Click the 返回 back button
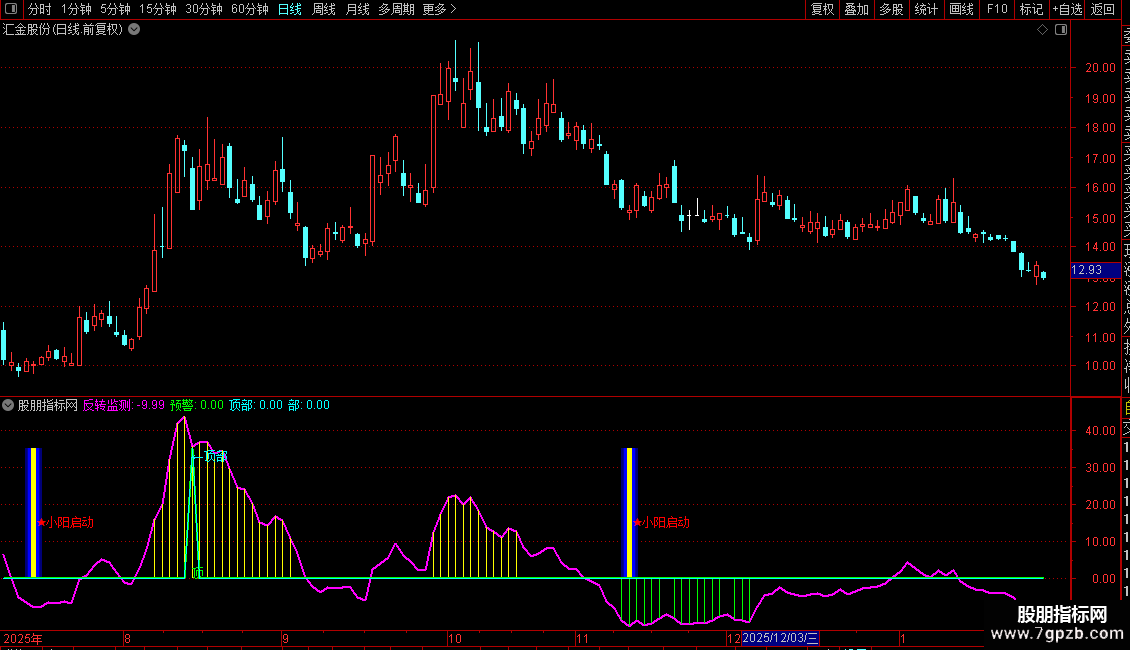This screenshot has height=650, width=1130. tap(1103, 9)
